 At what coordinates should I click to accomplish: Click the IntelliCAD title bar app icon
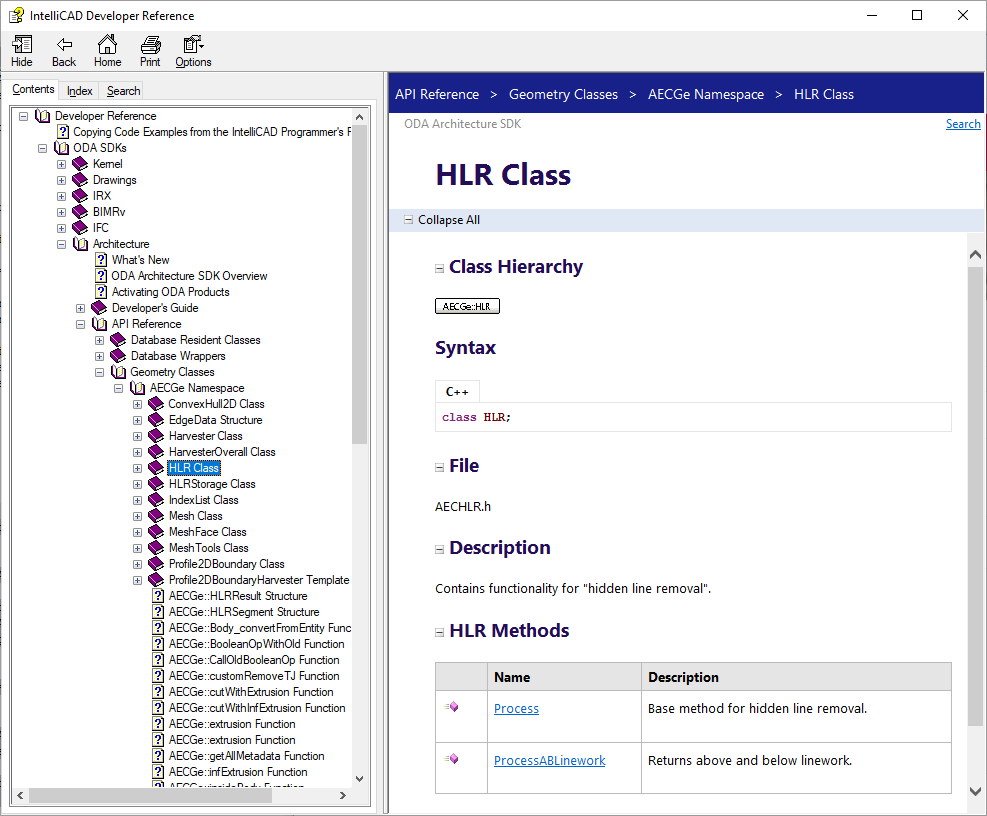point(16,15)
